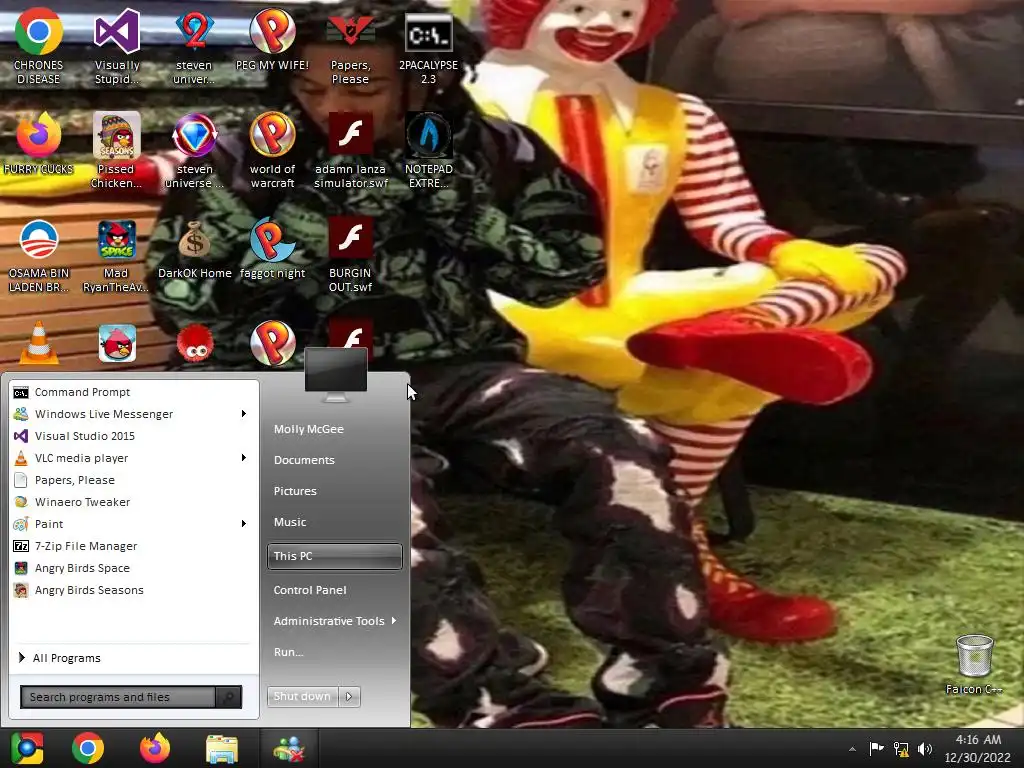Open Pictures from Start menu
Image resolution: width=1024 pixels, height=768 pixels.
coord(295,491)
